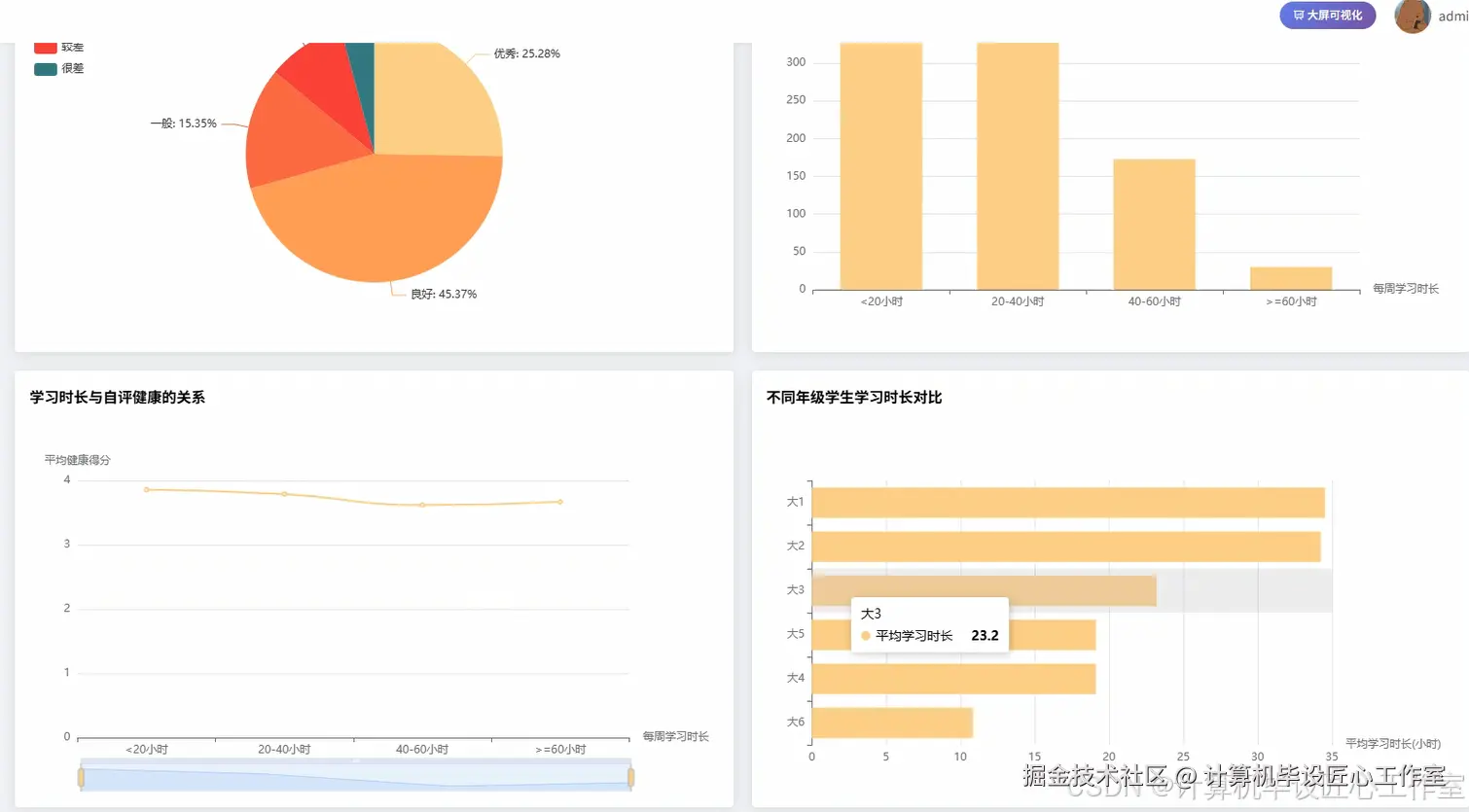Screen dimensions: 1469x812
Task: Toggle the 较差 legend item
Action: [x=59, y=48]
